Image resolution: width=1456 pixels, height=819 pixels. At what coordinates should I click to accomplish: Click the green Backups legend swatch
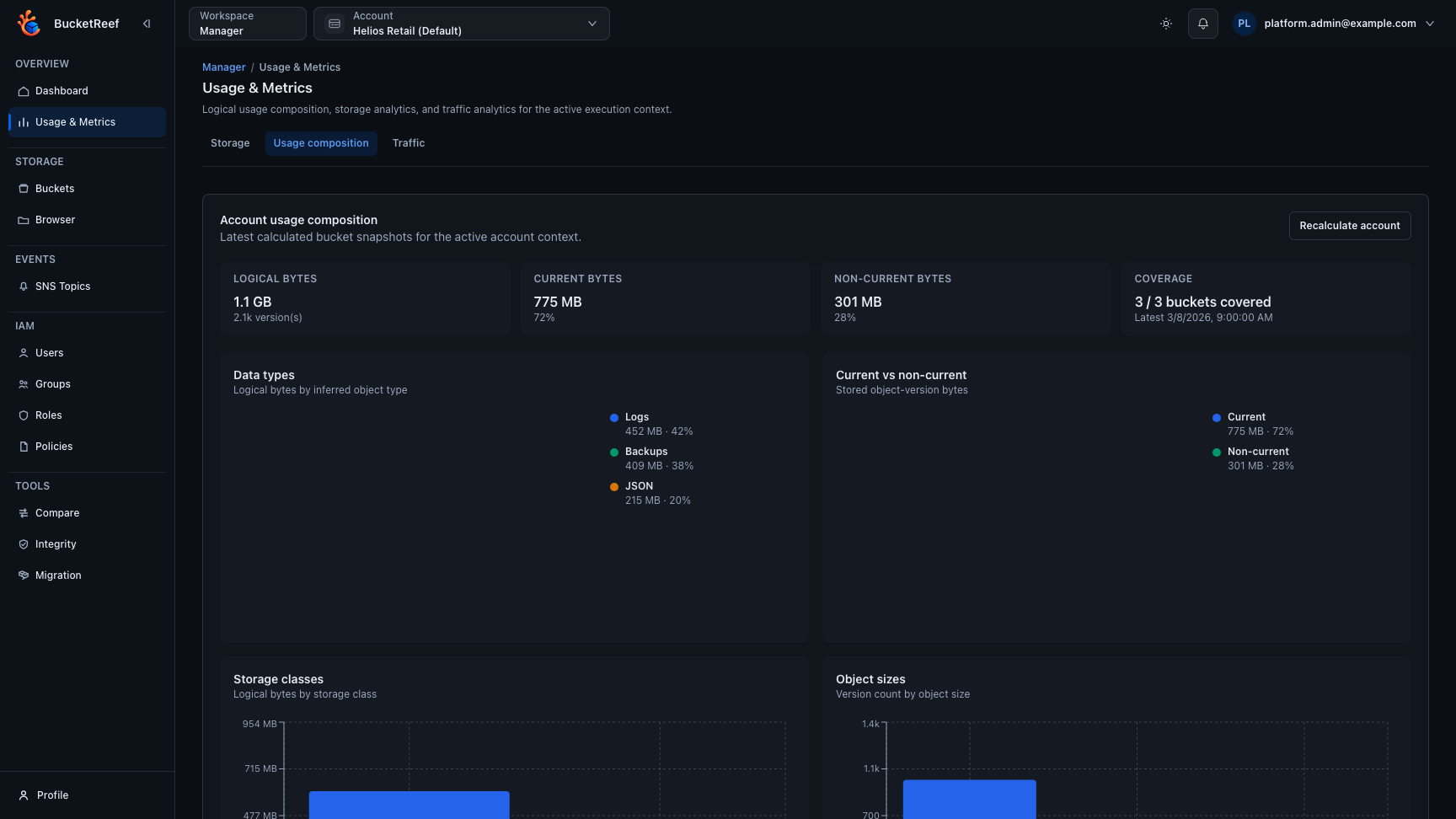click(x=614, y=452)
